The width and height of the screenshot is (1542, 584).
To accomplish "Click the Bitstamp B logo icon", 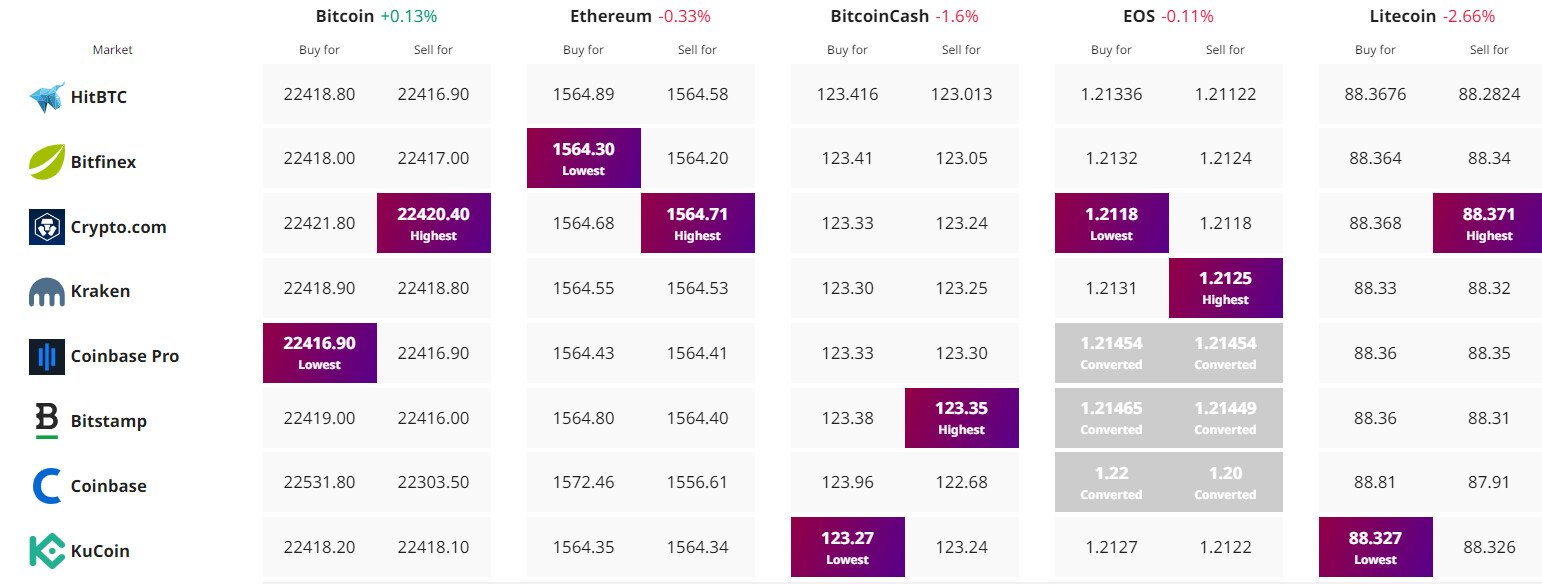I will tap(47, 421).
